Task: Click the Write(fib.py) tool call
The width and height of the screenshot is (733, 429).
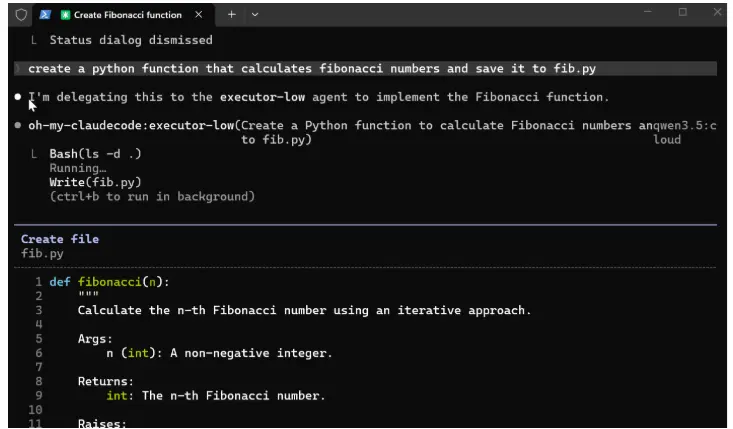Action: coord(95,182)
